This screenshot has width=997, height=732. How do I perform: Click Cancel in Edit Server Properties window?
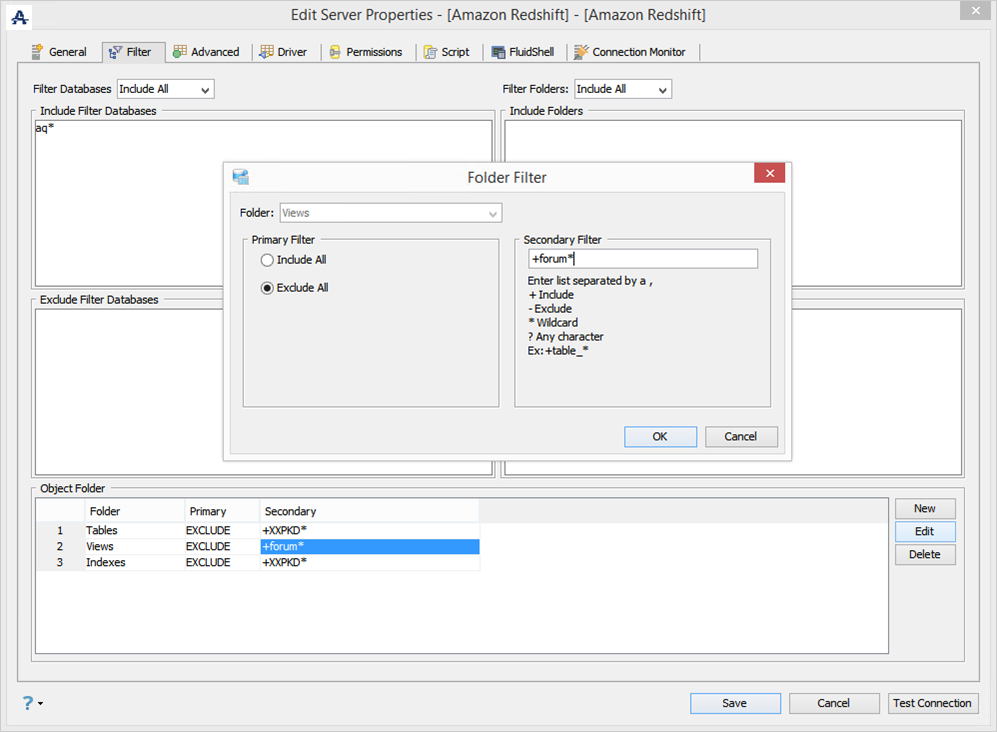click(834, 703)
